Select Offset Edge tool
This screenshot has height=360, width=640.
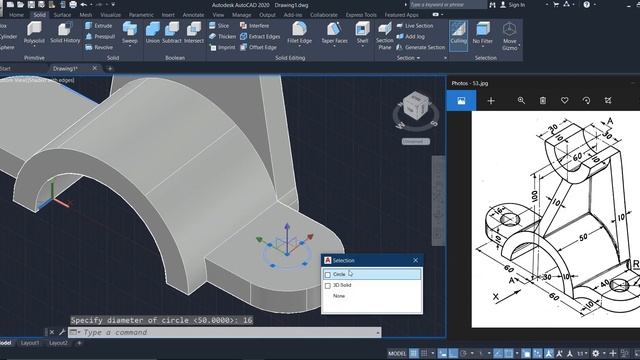tap(258, 47)
